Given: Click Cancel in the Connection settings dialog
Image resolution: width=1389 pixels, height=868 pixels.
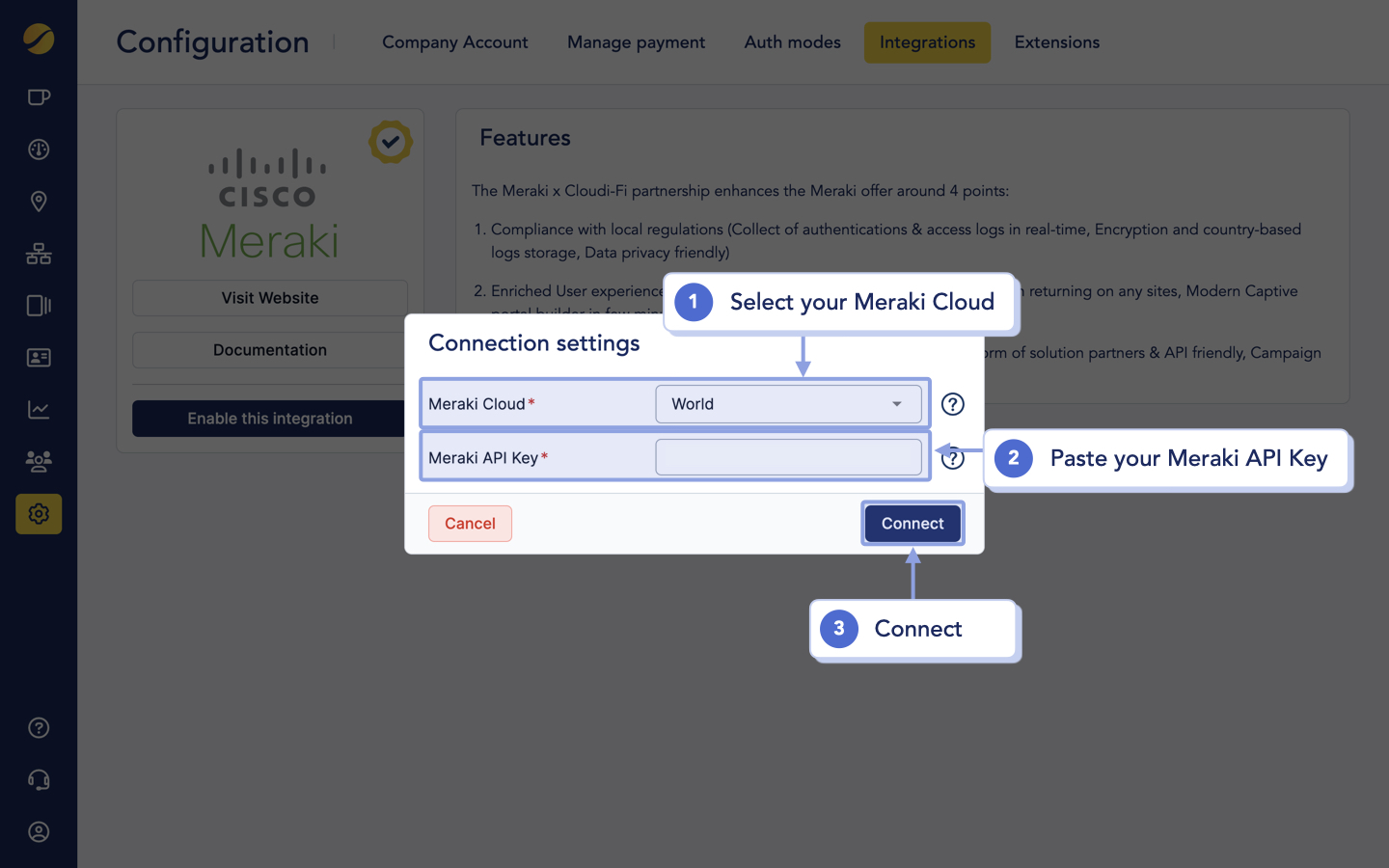Looking at the screenshot, I should click(x=470, y=523).
